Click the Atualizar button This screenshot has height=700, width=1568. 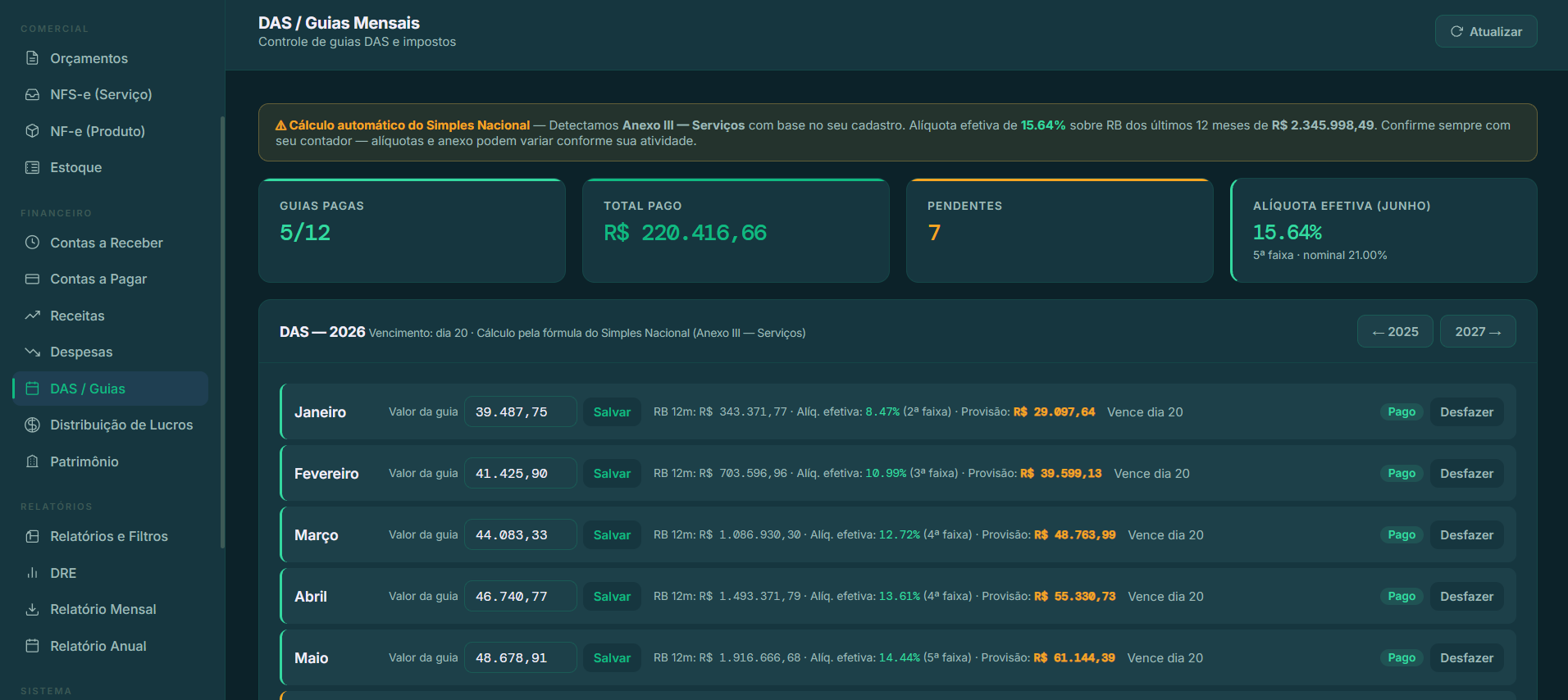1486,31
